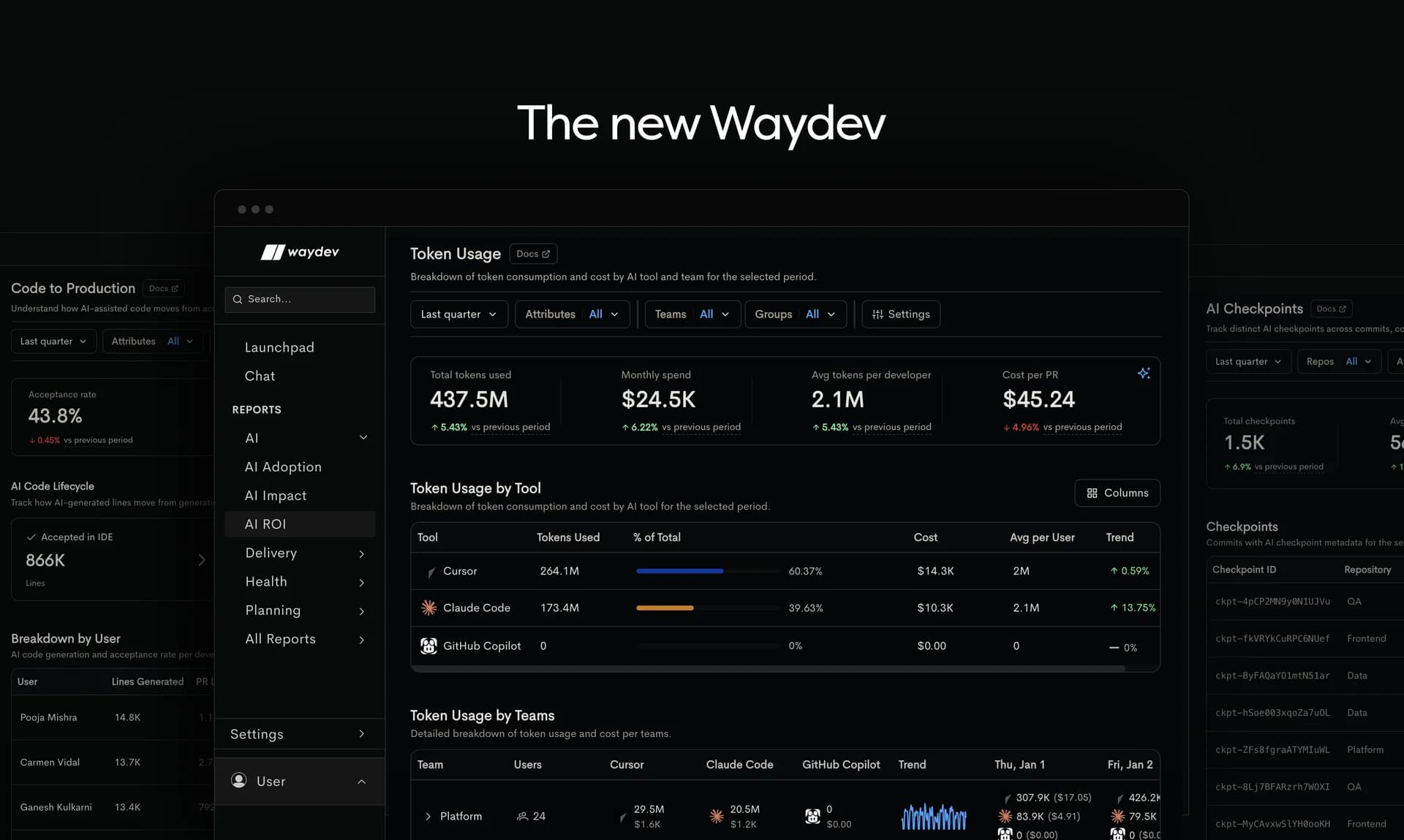The width and height of the screenshot is (1404, 840).
Task: Open the Teams All dropdown
Action: (692, 314)
